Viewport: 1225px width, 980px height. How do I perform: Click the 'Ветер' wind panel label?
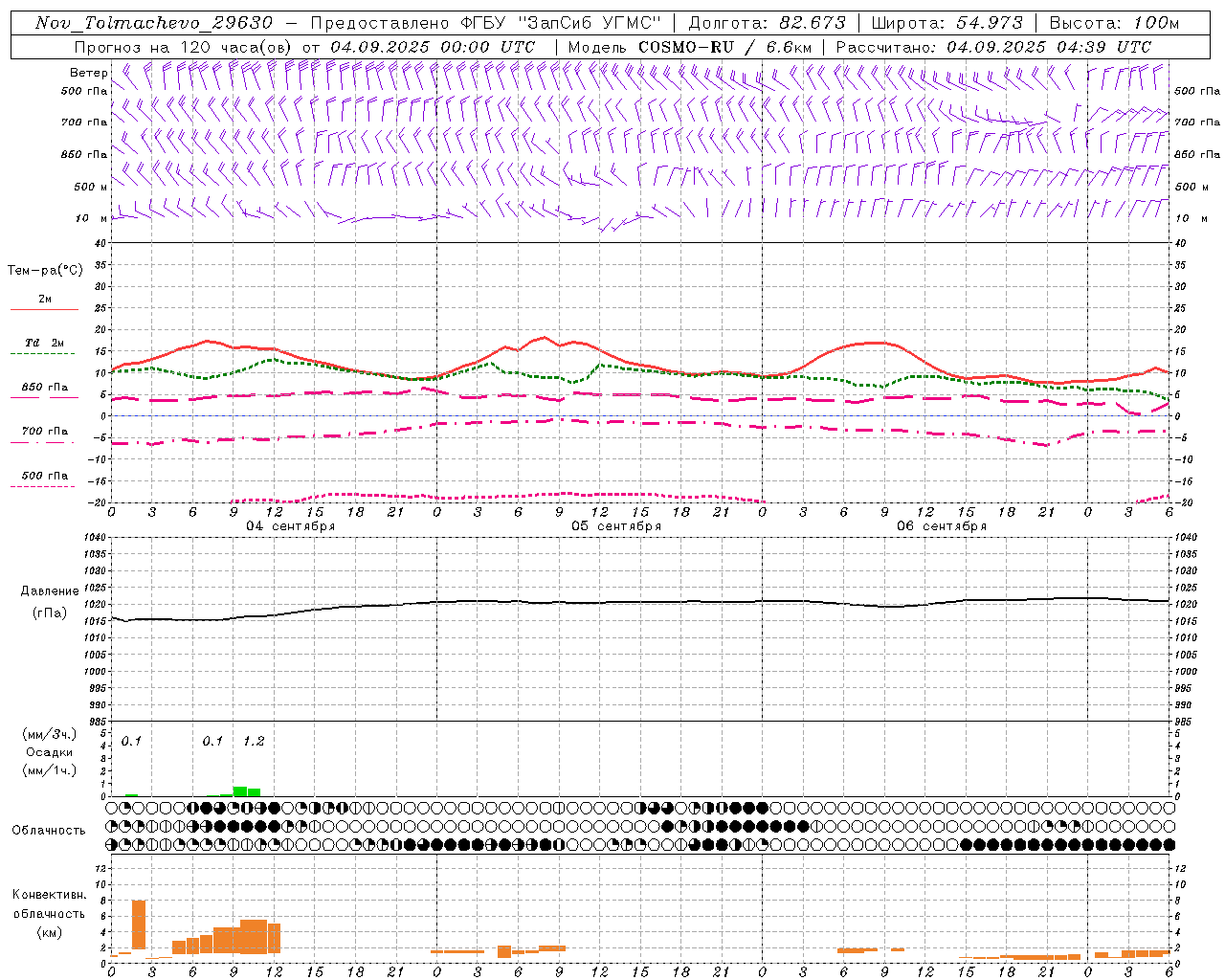coord(88,73)
